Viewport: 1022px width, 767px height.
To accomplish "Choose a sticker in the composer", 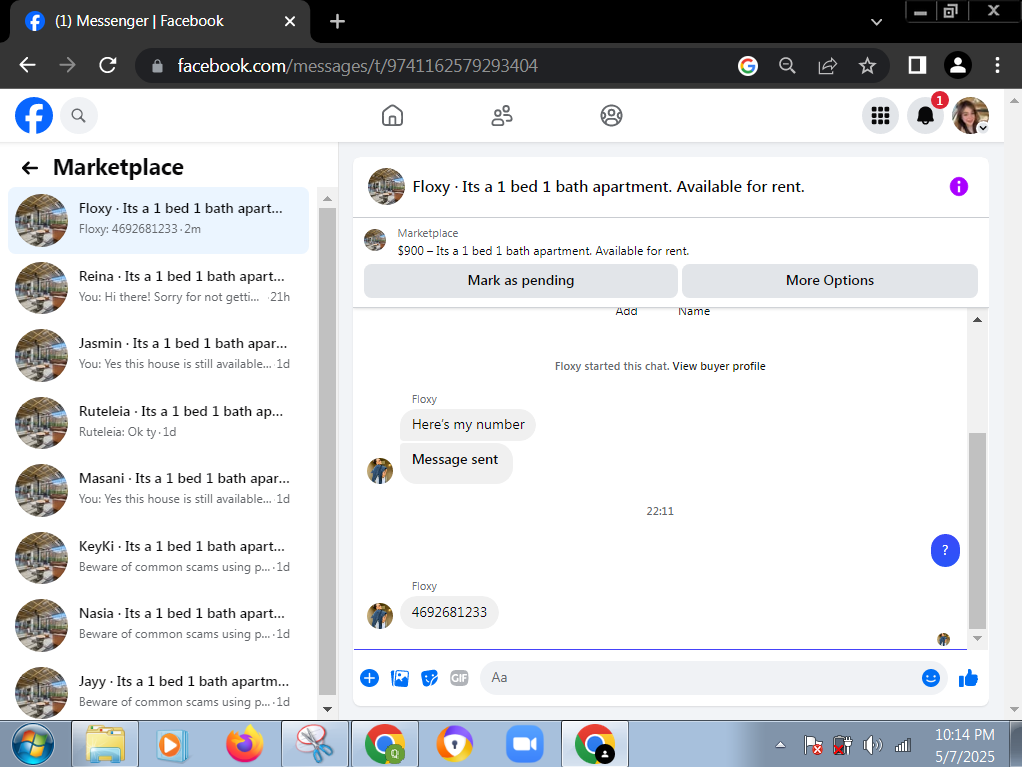I will click(430, 678).
